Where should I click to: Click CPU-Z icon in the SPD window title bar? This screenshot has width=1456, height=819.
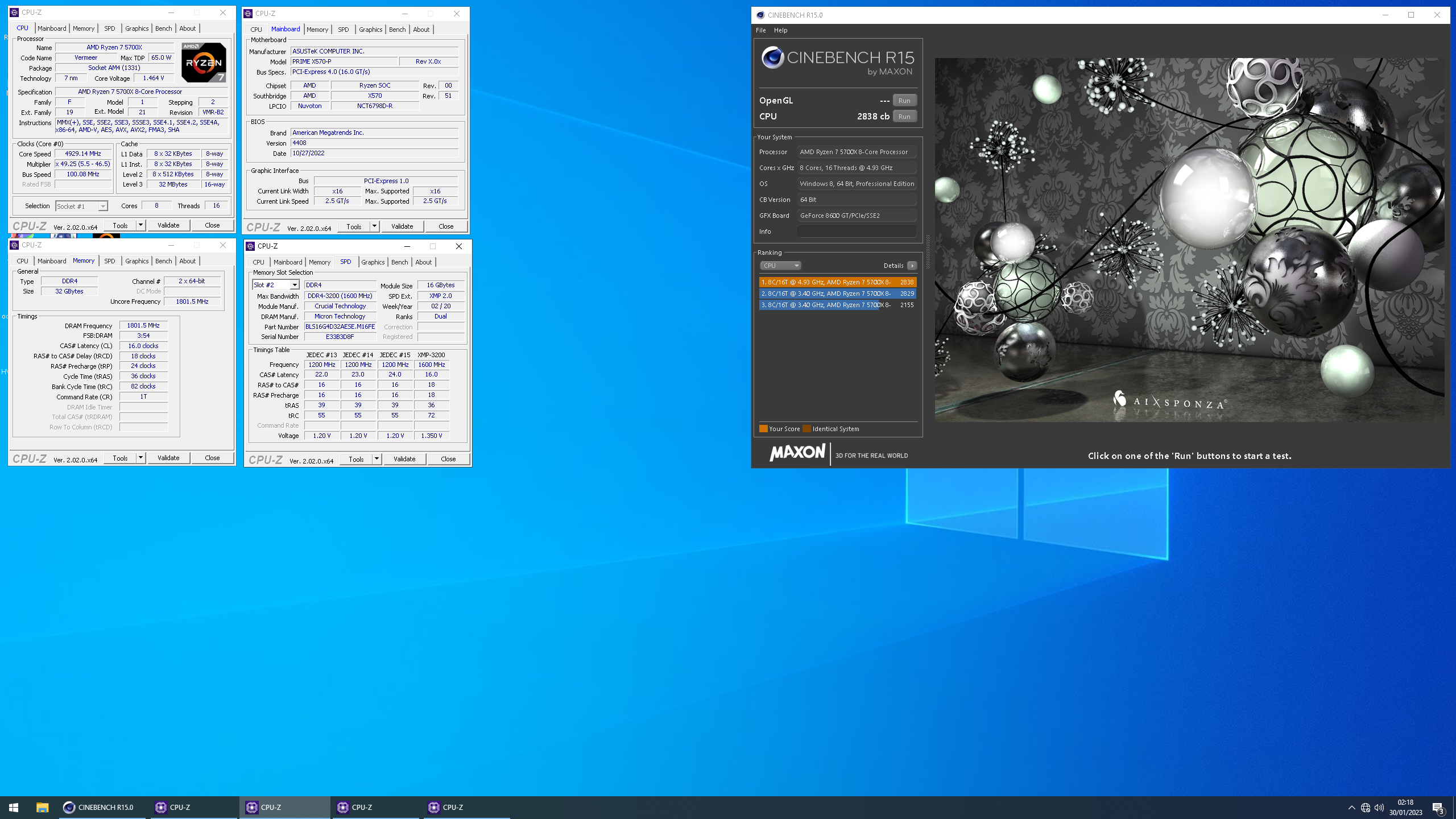pos(250,246)
